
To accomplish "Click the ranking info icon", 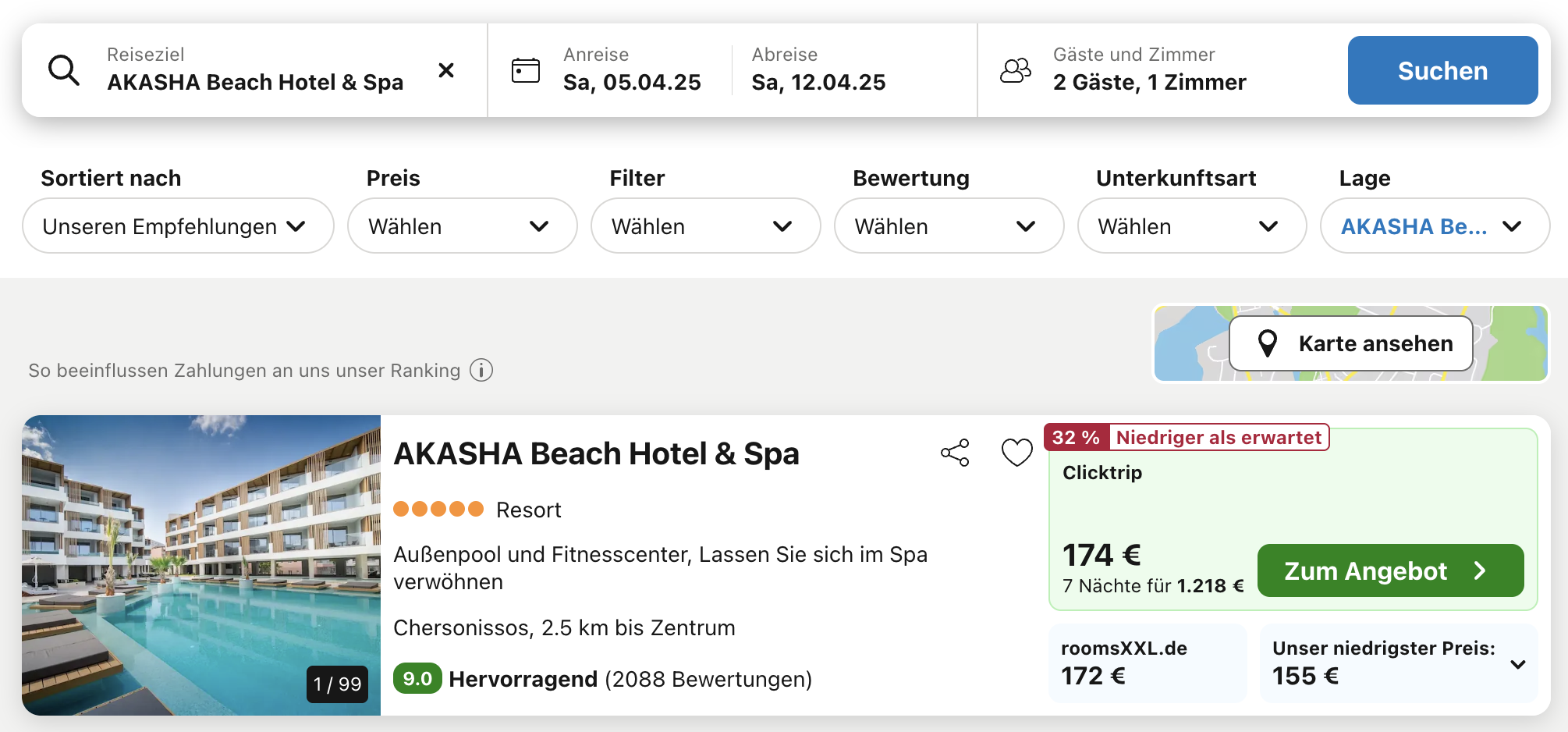I will 481,370.
